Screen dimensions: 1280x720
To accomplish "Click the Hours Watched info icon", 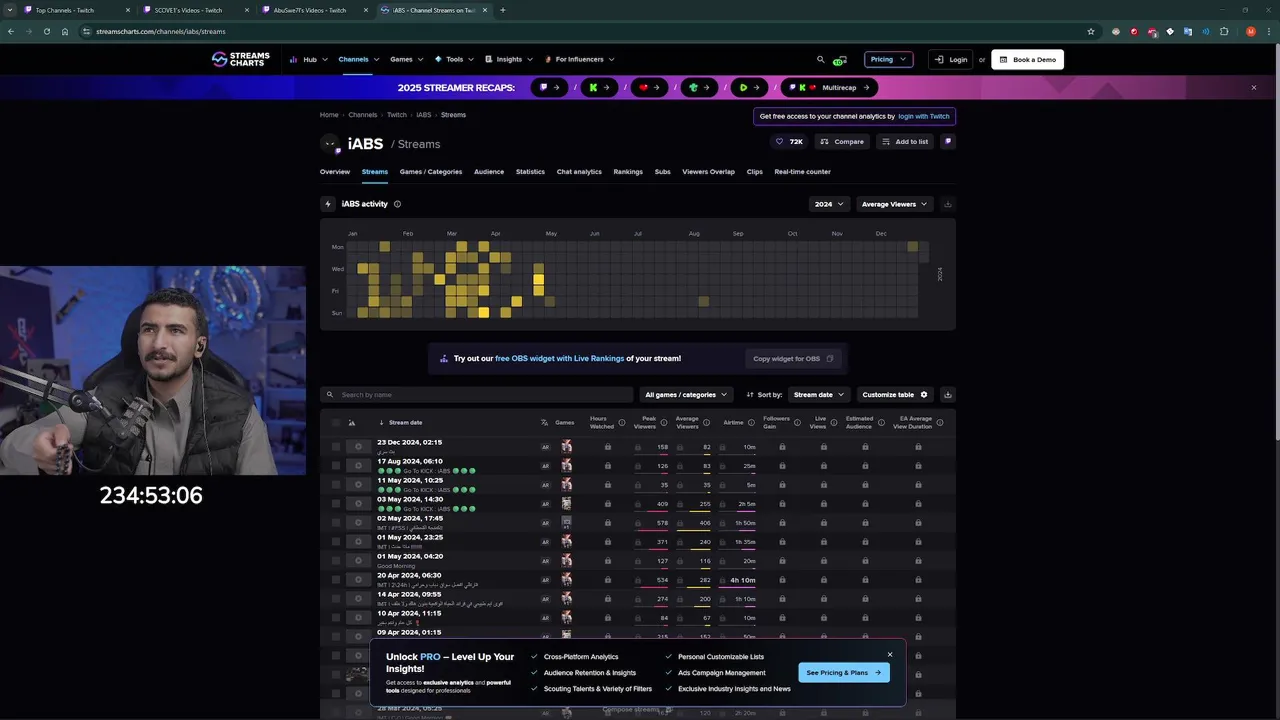I will (x=621, y=422).
